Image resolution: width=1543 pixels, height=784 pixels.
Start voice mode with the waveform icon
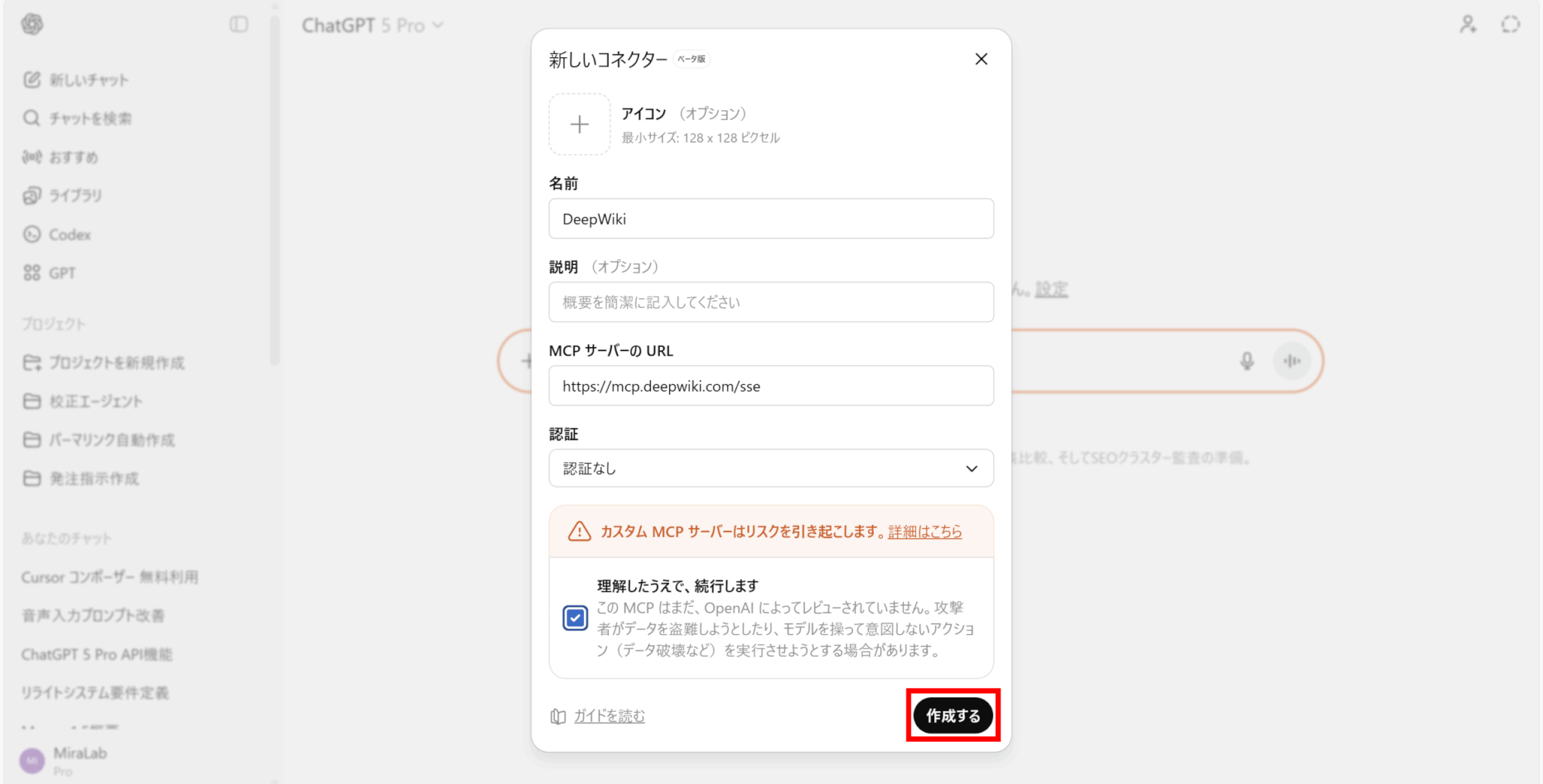coord(1292,361)
